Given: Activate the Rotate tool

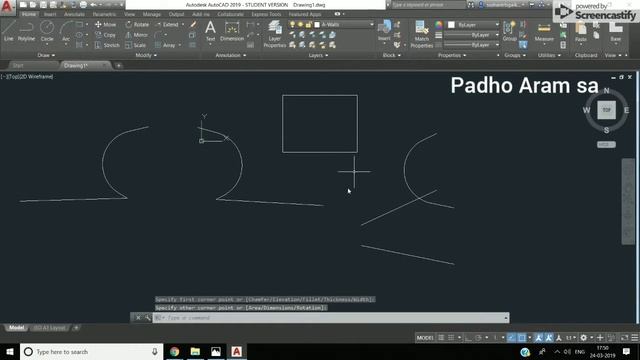Looking at the screenshot, I should (x=137, y=24).
